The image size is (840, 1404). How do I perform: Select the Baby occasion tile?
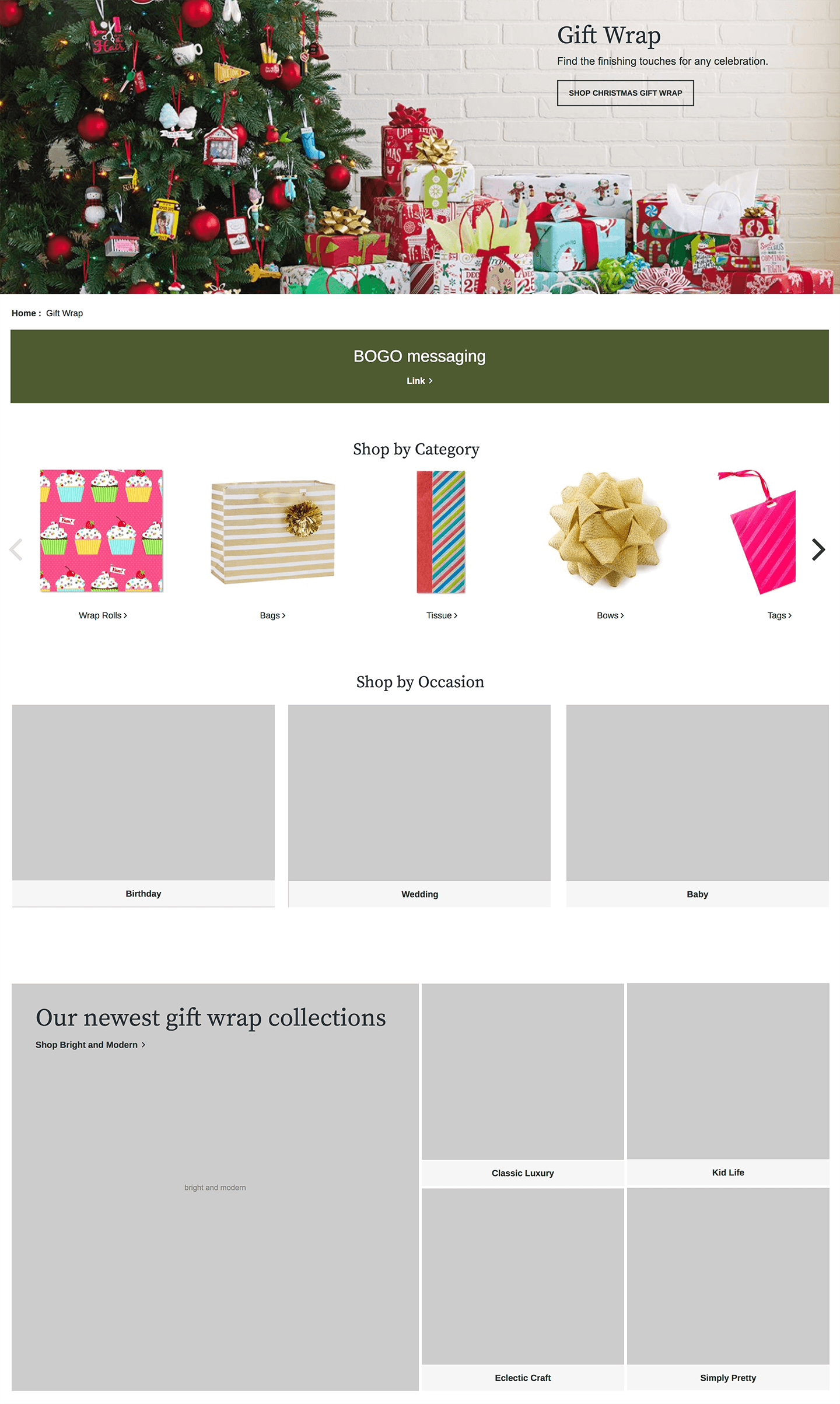click(698, 806)
